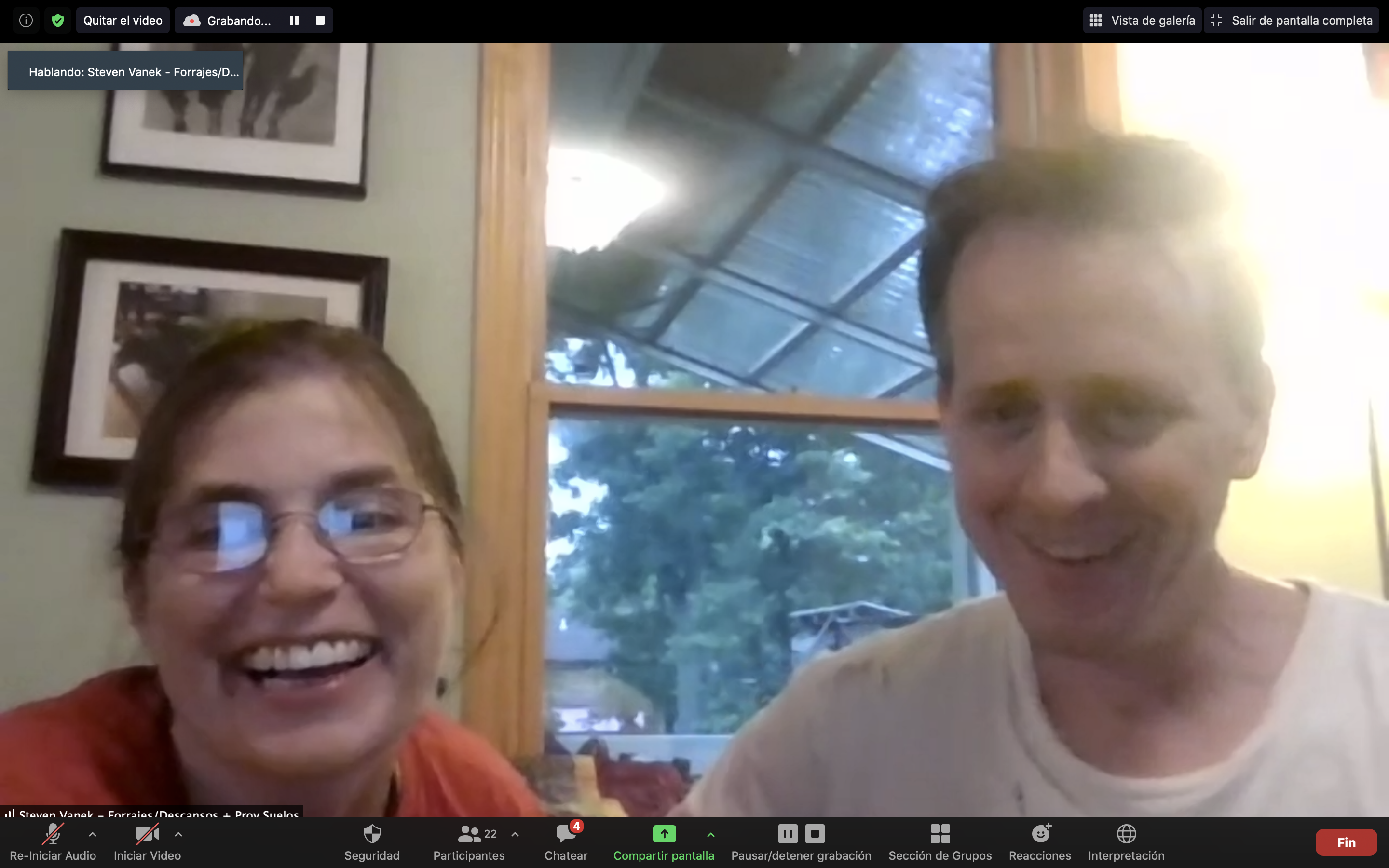Expand the arrow next to Participantes count

[x=515, y=834]
